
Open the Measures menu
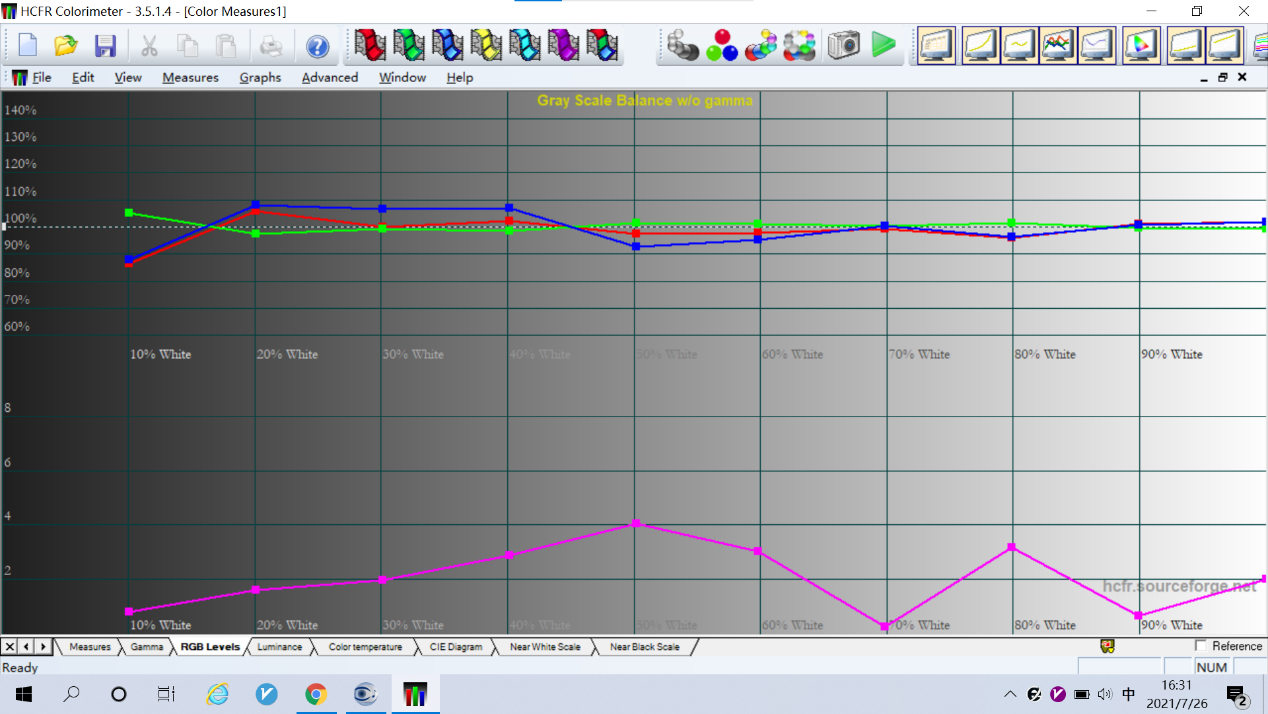click(190, 77)
